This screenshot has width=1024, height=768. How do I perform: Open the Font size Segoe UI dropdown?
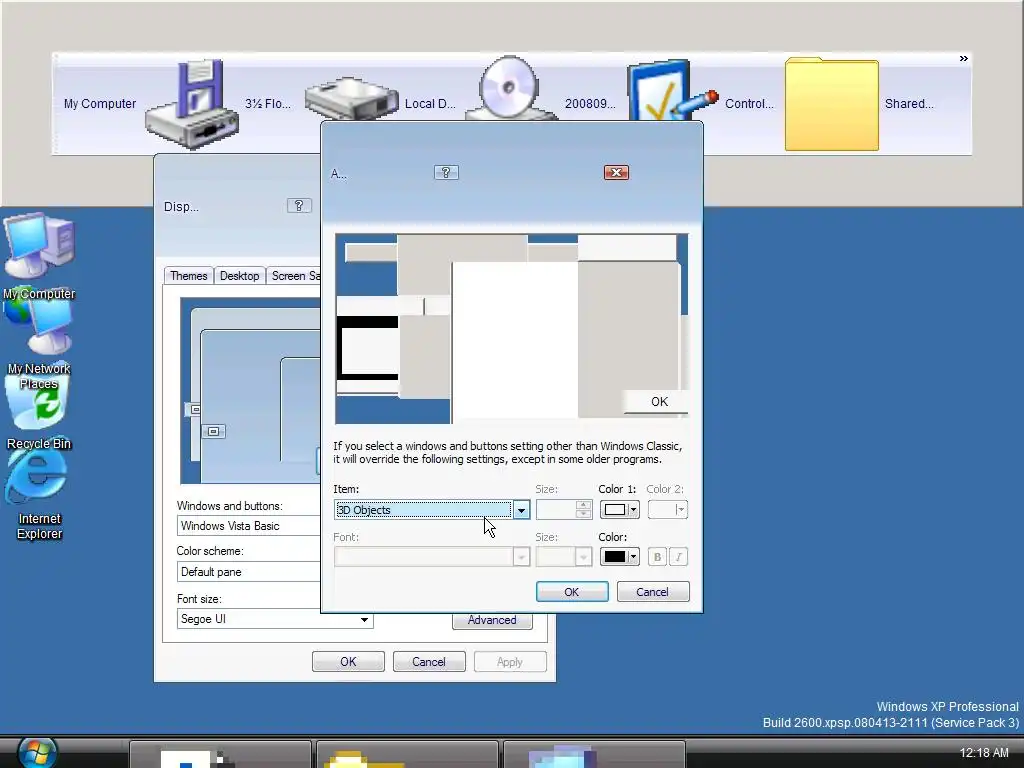tap(275, 619)
